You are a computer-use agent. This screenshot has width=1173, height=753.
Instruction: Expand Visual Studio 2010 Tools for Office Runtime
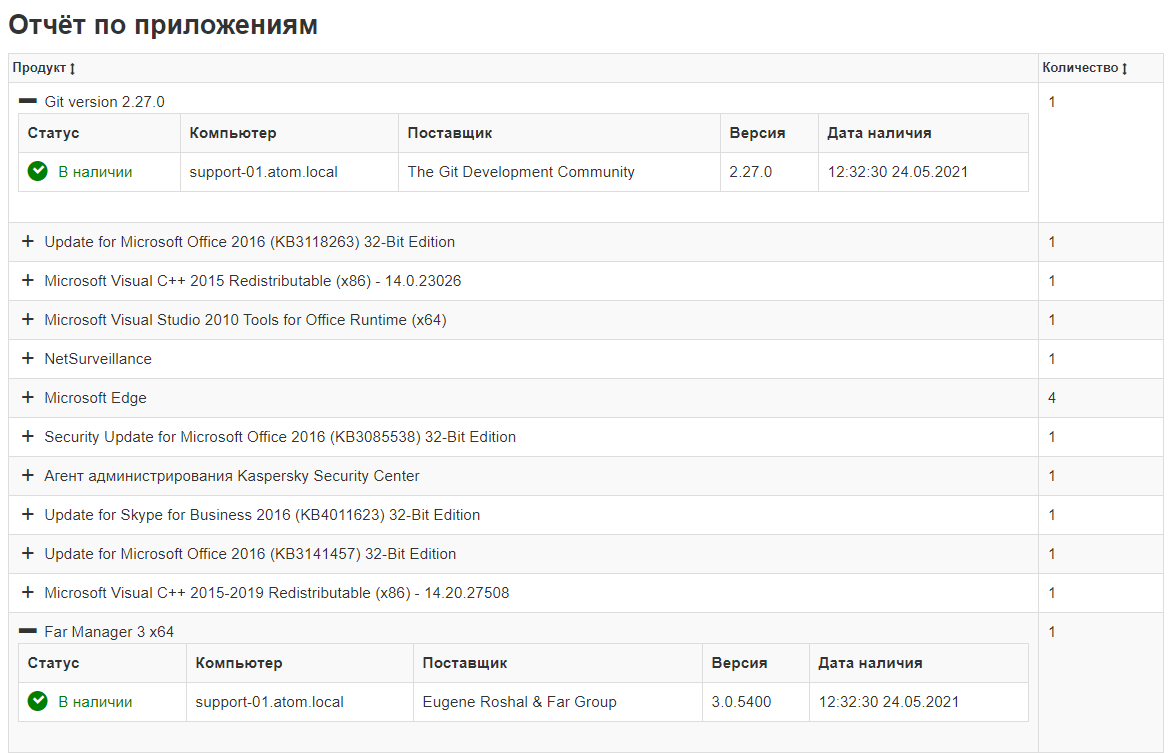point(28,320)
